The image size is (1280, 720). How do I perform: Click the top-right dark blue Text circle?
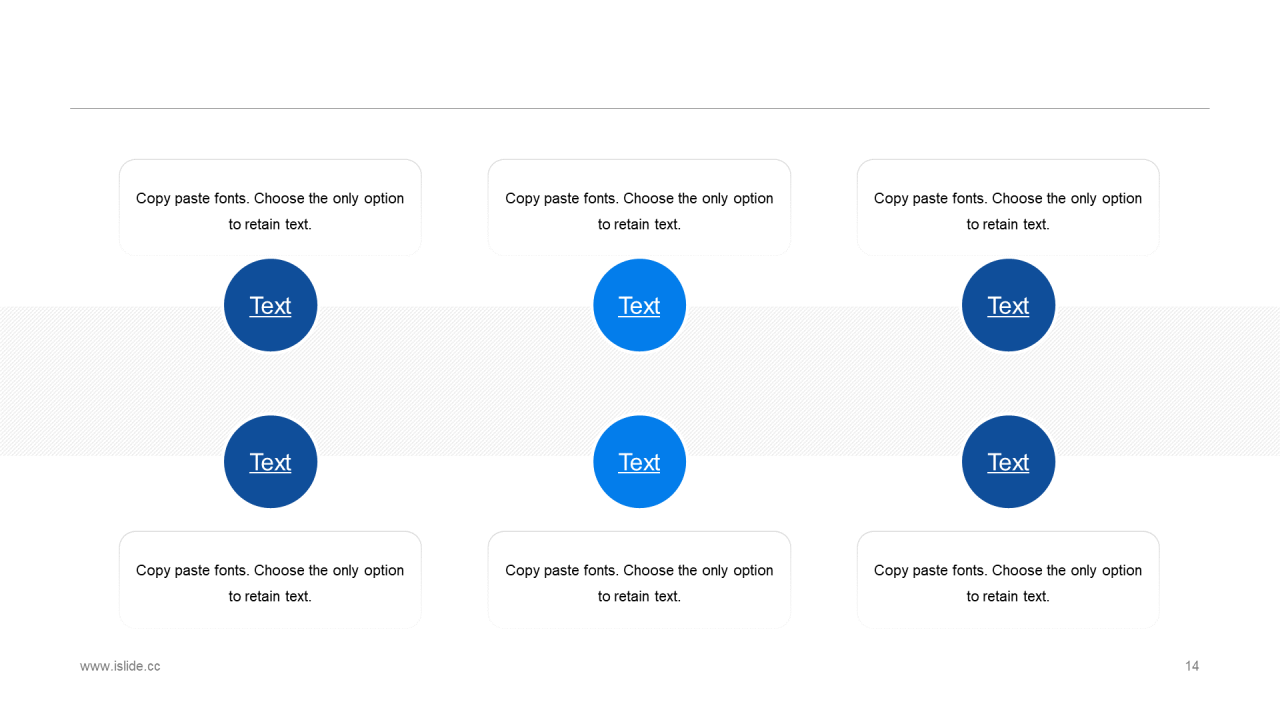click(x=1008, y=305)
